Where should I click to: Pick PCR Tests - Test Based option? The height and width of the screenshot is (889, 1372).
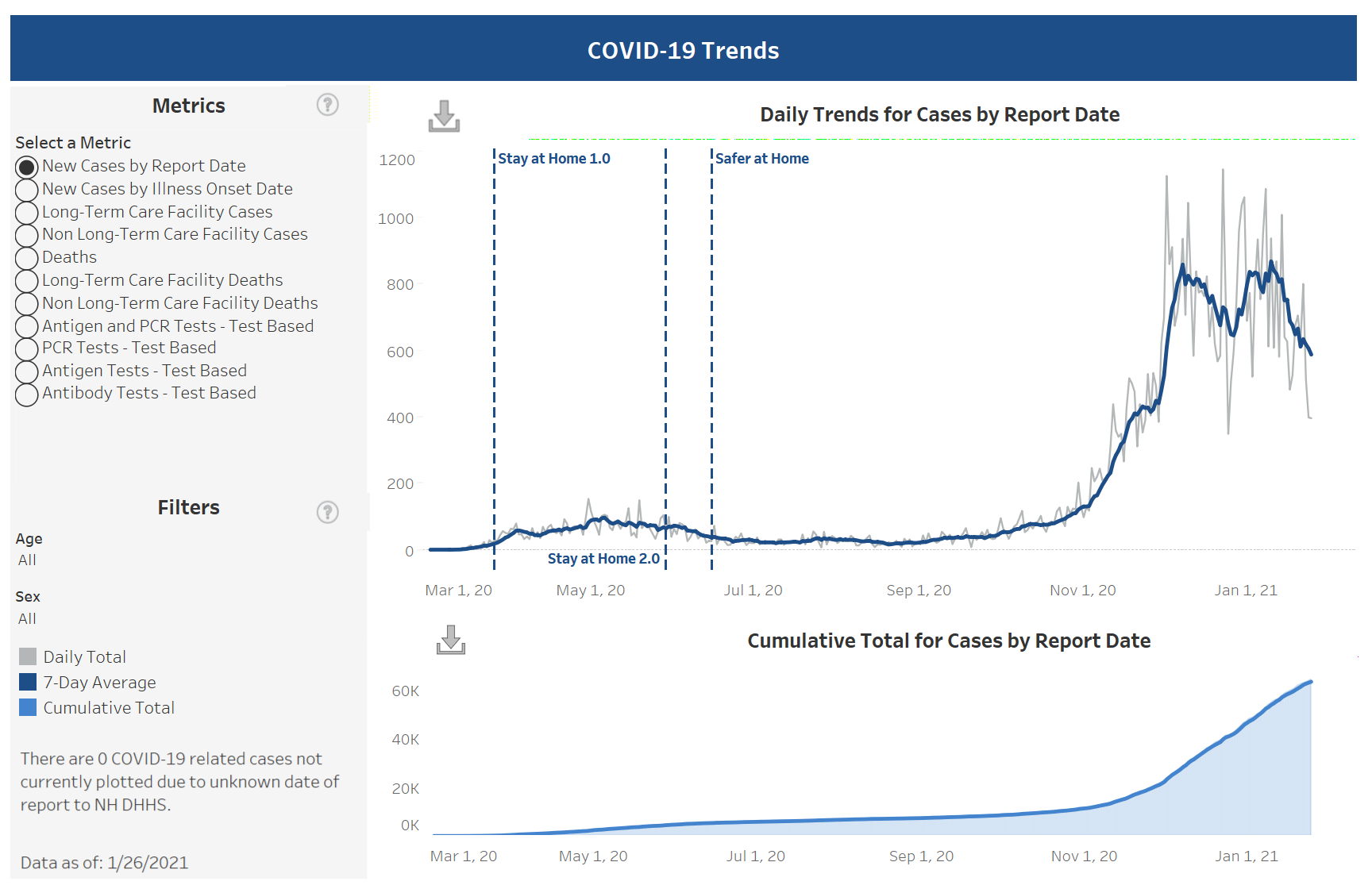[x=27, y=348]
